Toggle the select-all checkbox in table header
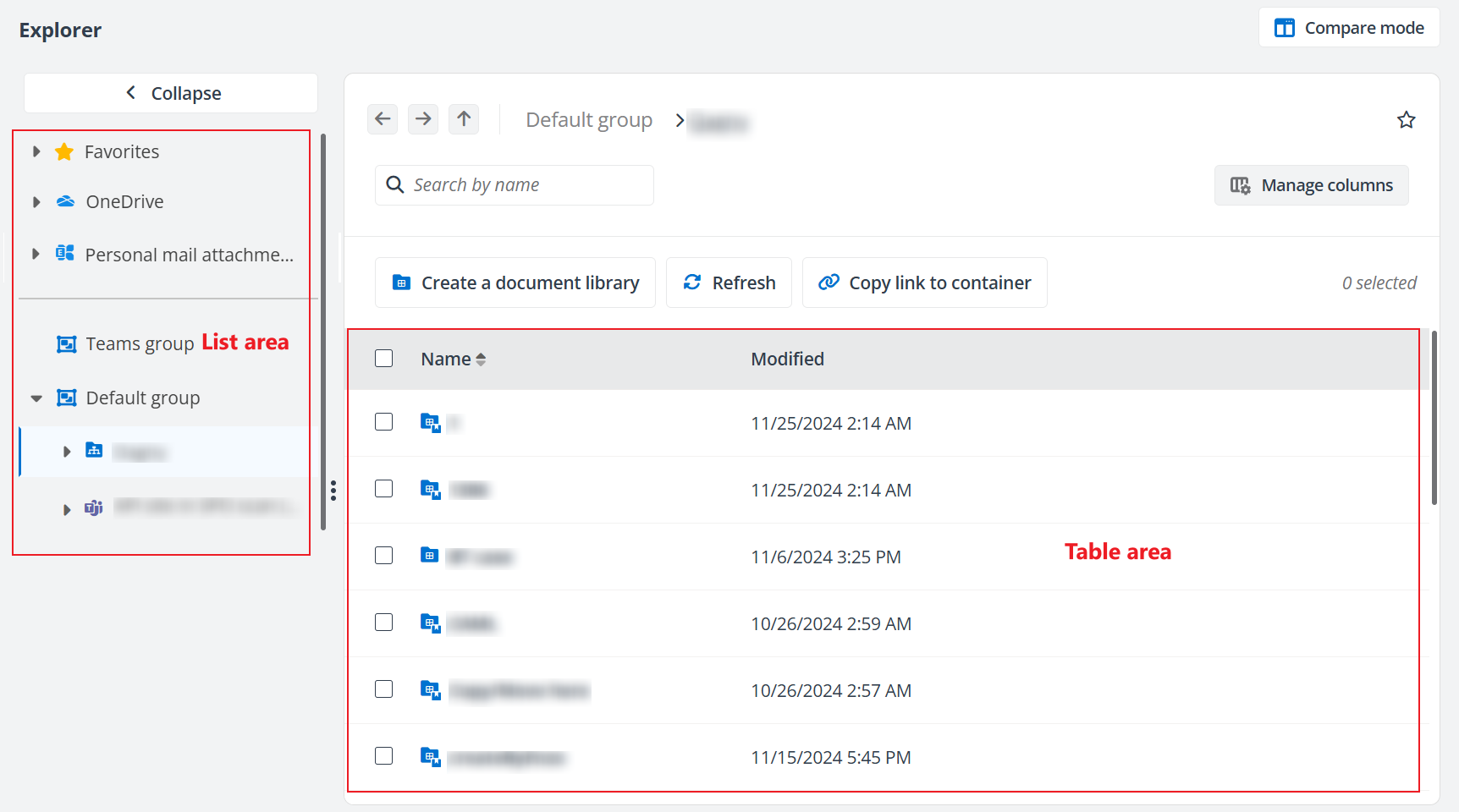The height and width of the screenshot is (812, 1459). (x=384, y=359)
